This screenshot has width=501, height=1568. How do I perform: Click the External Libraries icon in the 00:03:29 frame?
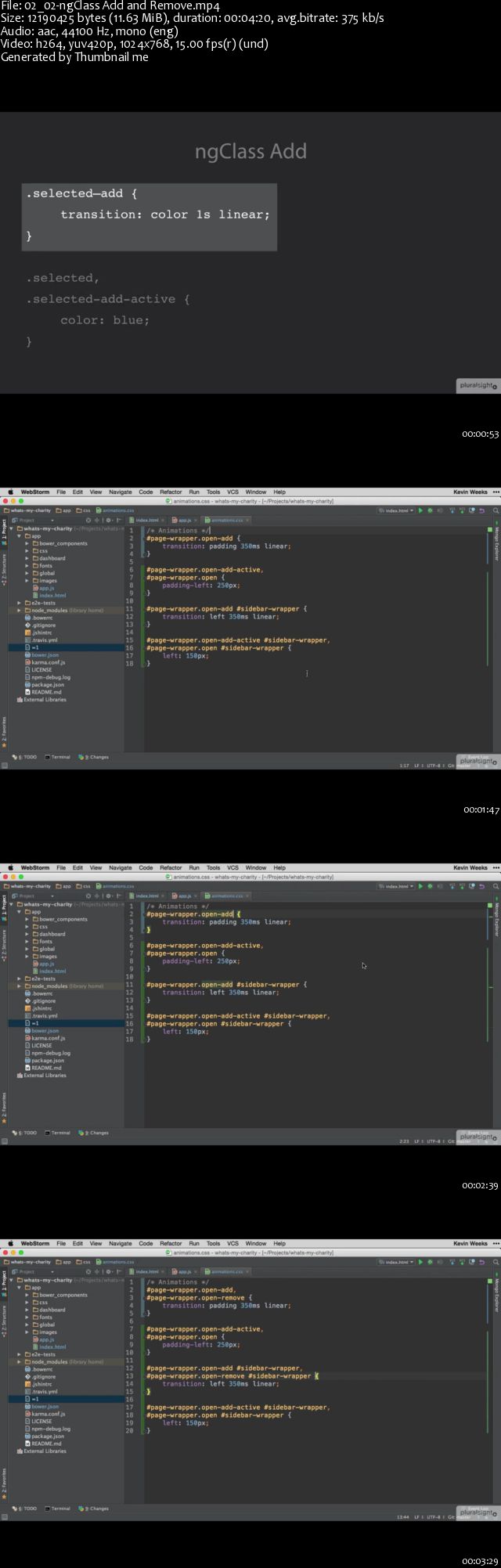(20, 1451)
